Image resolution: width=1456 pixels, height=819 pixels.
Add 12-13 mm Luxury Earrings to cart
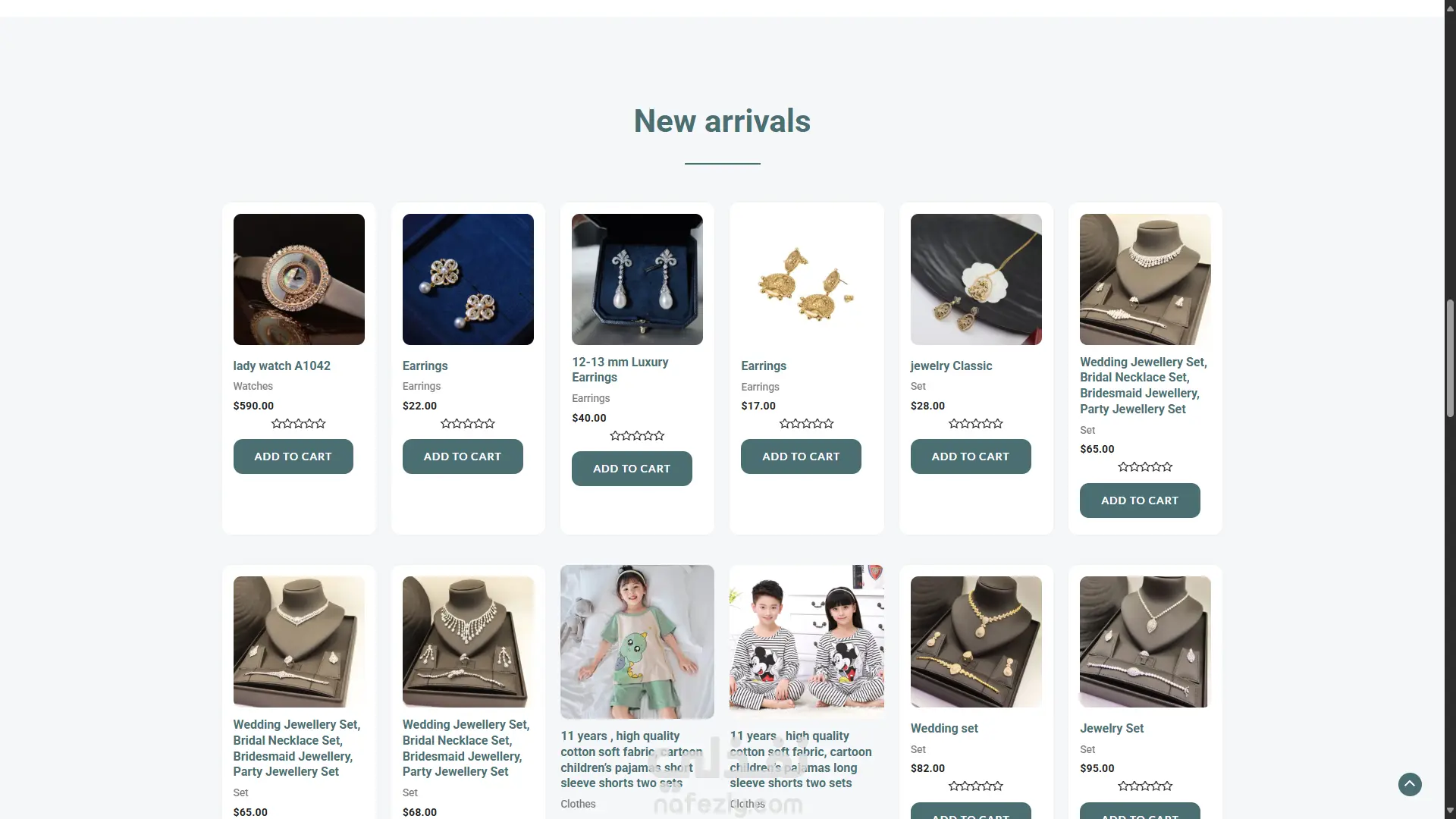[x=632, y=469]
